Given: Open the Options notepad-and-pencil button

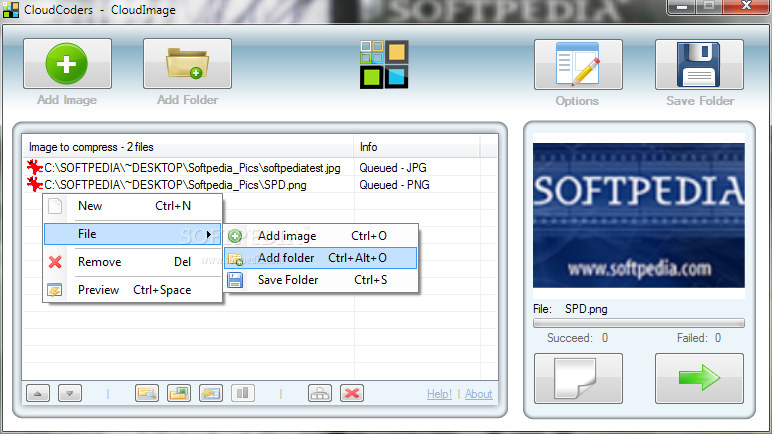Looking at the screenshot, I should [x=578, y=65].
